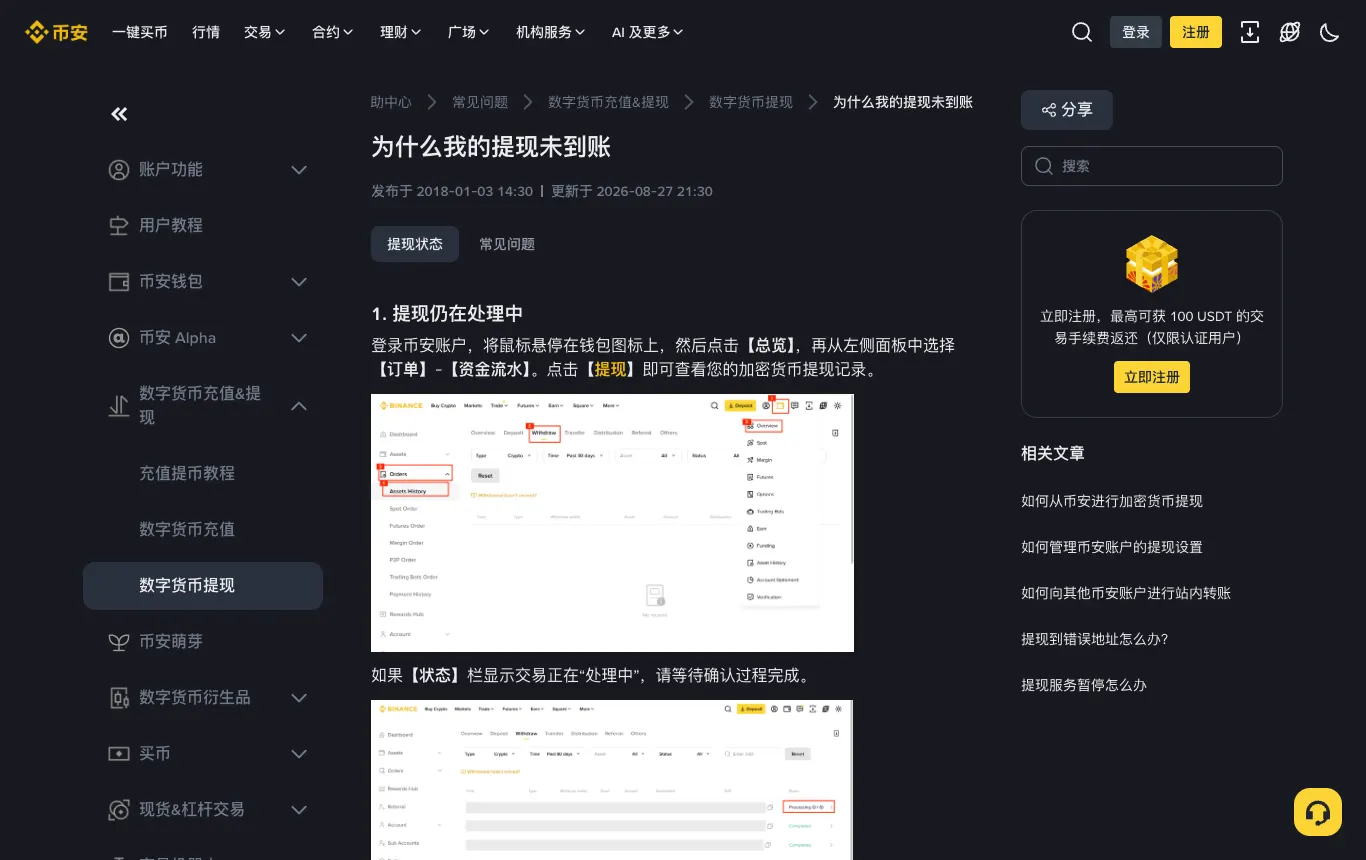Open the Binance logo homepage link
The image size is (1366, 860).
56,32
